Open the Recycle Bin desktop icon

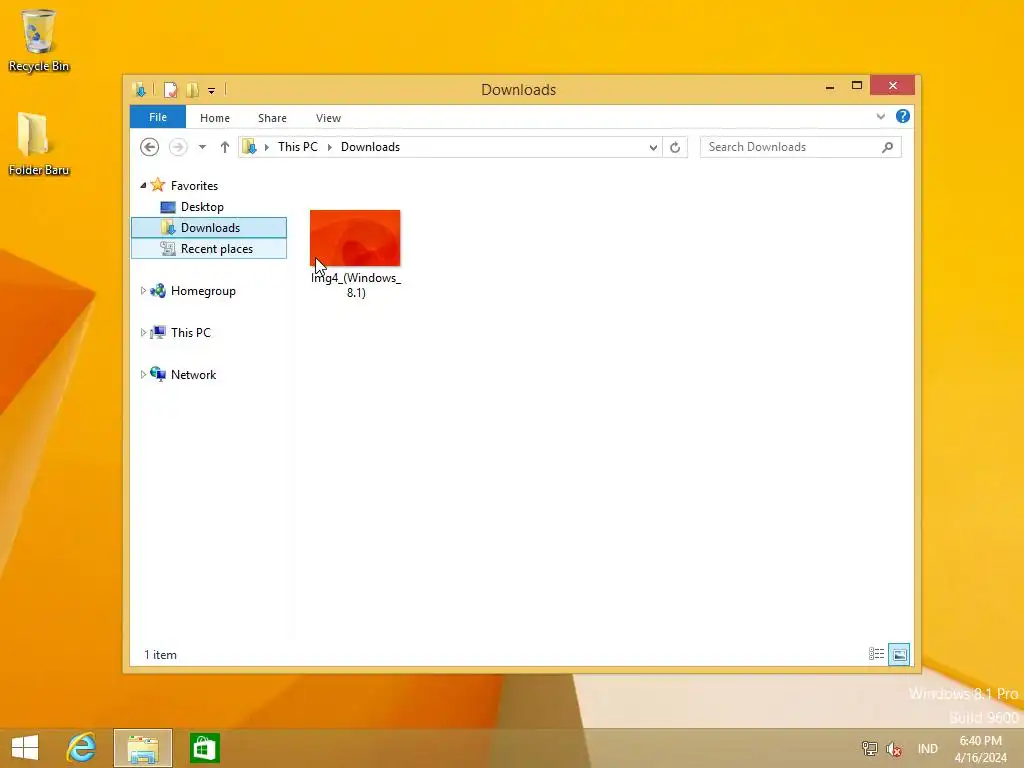[x=39, y=40]
